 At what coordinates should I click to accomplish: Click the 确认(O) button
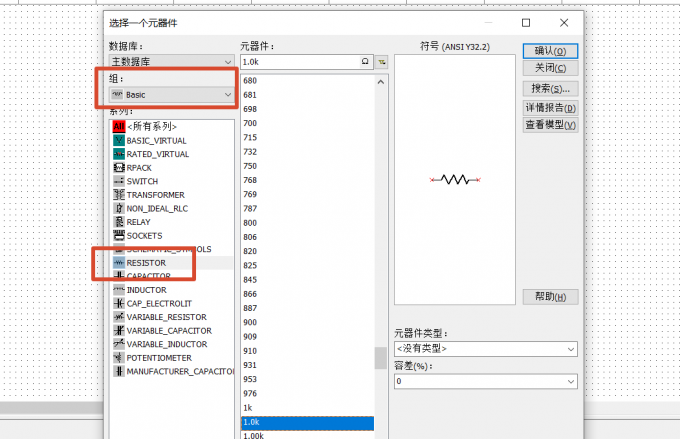click(550, 51)
